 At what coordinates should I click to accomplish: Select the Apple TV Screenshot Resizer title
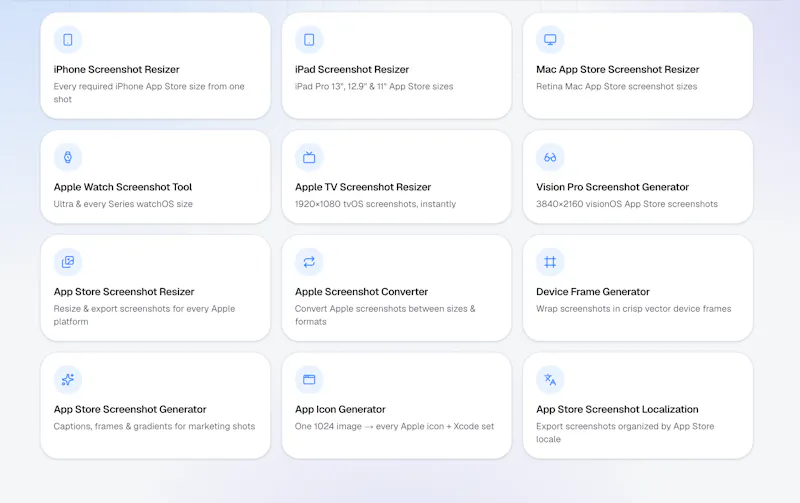pyautogui.click(x=363, y=187)
